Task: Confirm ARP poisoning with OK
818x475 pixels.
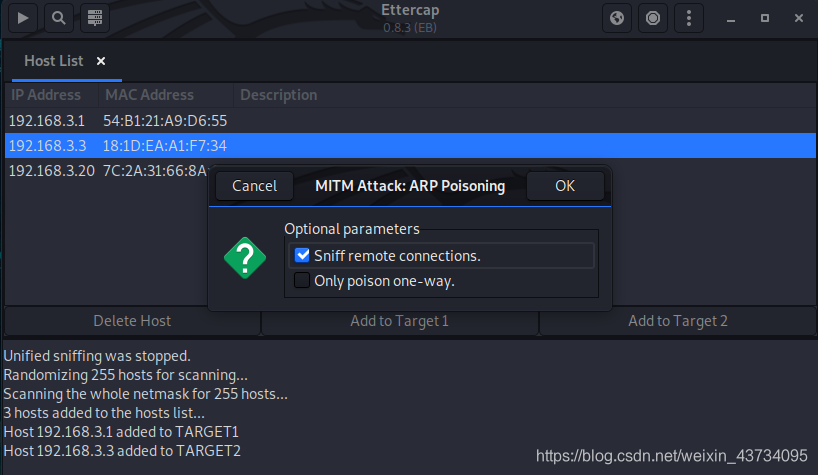Action: click(x=565, y=186)
